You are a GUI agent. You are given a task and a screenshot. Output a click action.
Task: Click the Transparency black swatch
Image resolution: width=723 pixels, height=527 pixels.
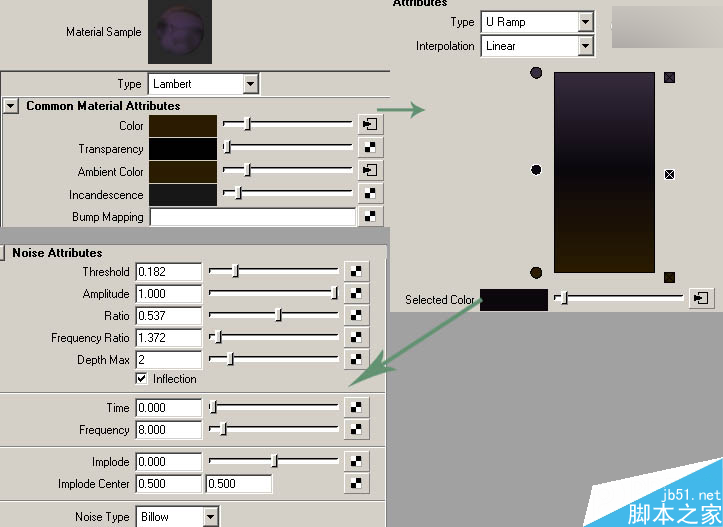[x=183, y=148]
